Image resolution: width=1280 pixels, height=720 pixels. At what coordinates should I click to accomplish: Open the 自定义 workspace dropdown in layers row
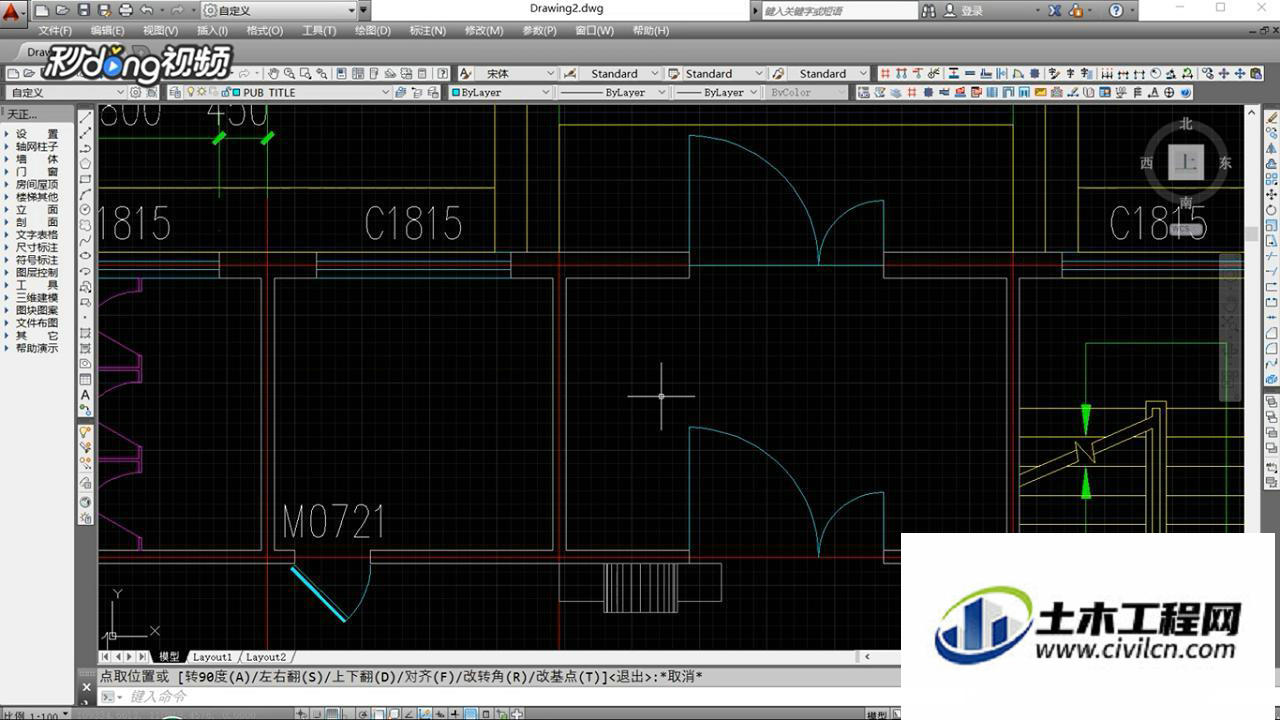65,92
